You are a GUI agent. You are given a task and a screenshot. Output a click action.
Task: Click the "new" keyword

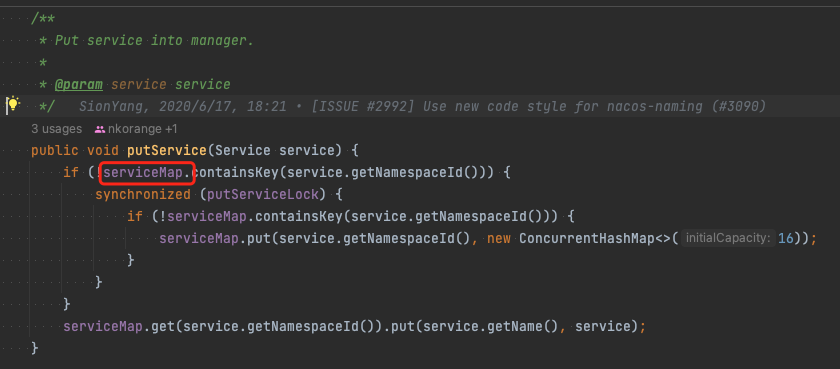pyautogui.click(x=499, y=238)
